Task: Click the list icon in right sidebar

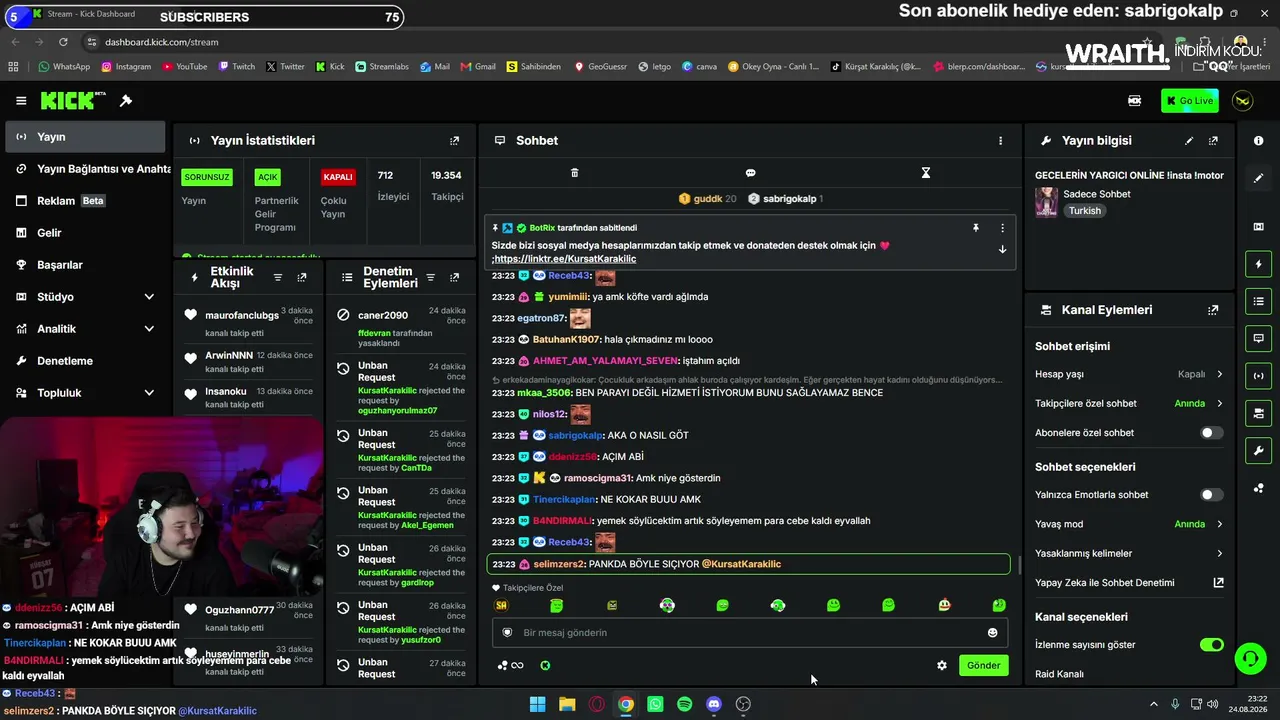Action: point(1258,301)
